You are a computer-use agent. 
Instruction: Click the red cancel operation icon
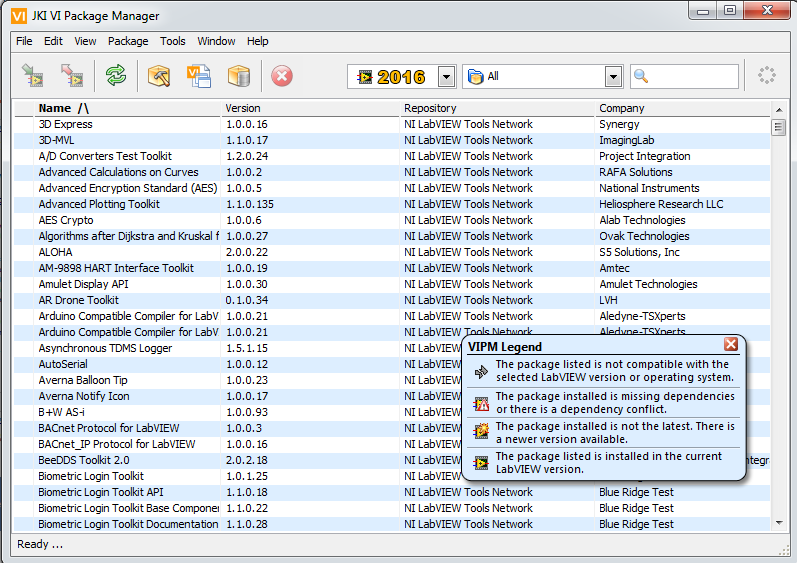tap(282, 76)
